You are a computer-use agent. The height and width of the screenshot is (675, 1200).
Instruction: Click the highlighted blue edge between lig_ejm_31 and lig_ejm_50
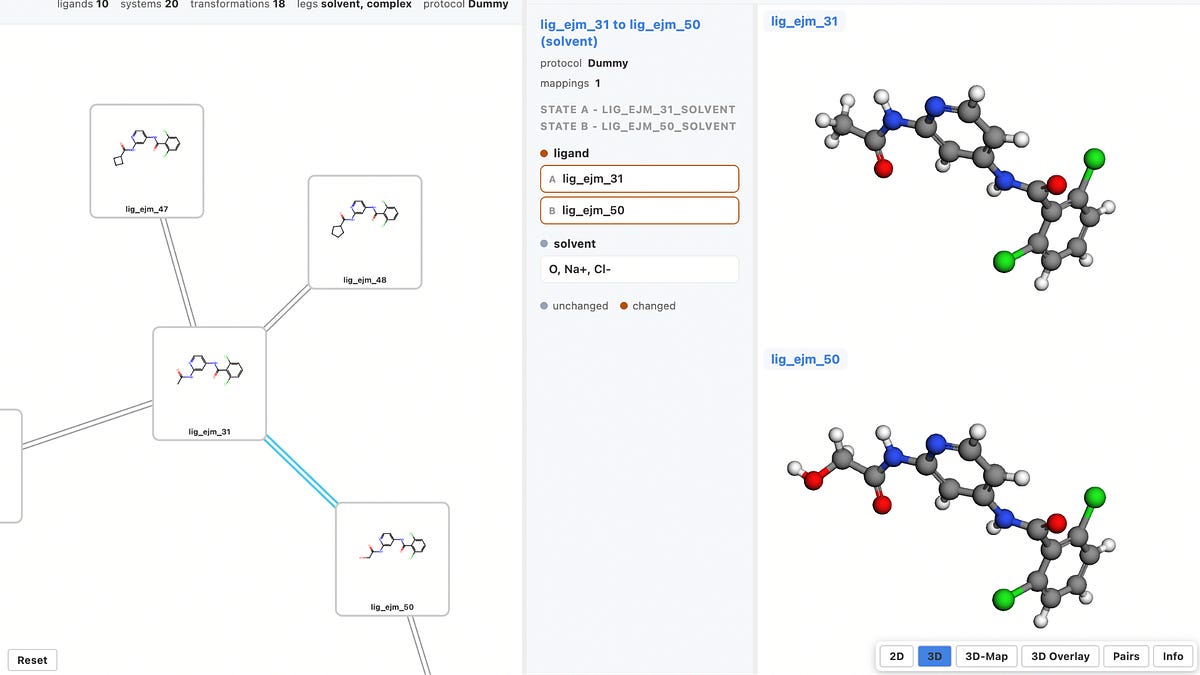click(301, 472)
